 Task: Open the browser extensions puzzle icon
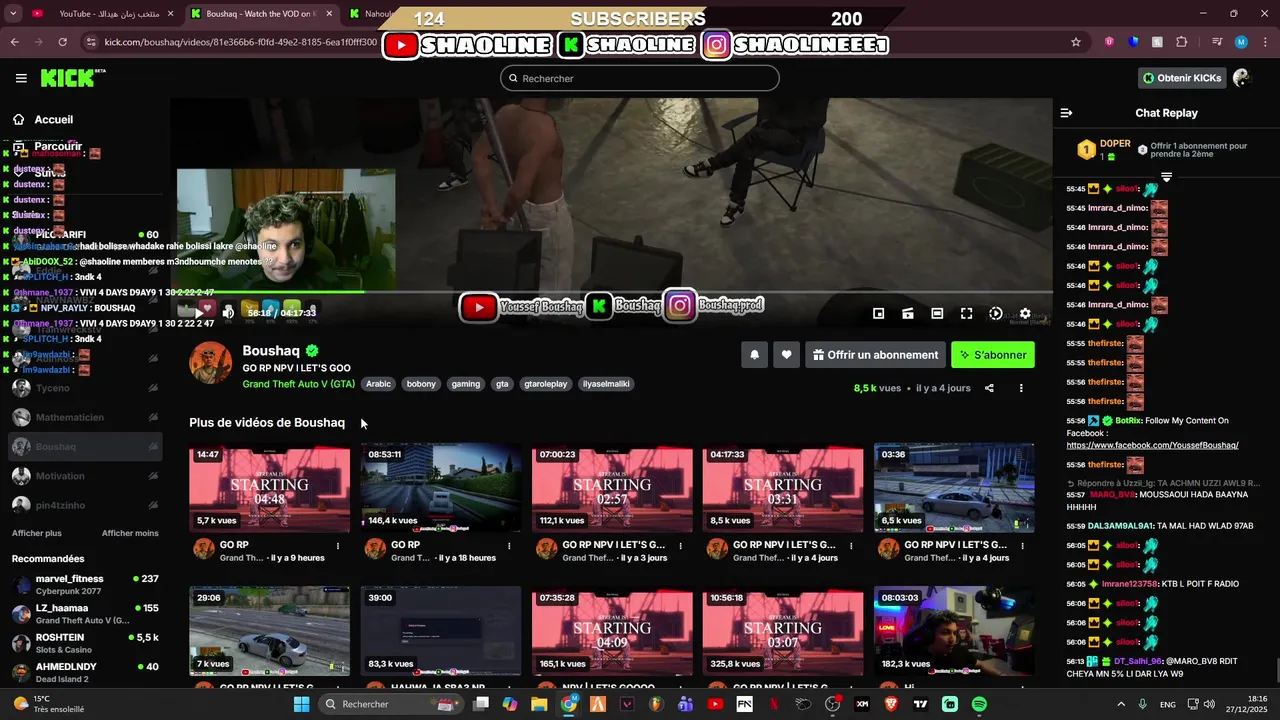(1182, 42)
